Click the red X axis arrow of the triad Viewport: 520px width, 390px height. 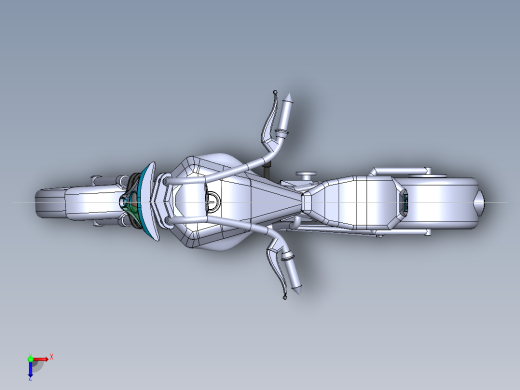[x=41, y=359]
